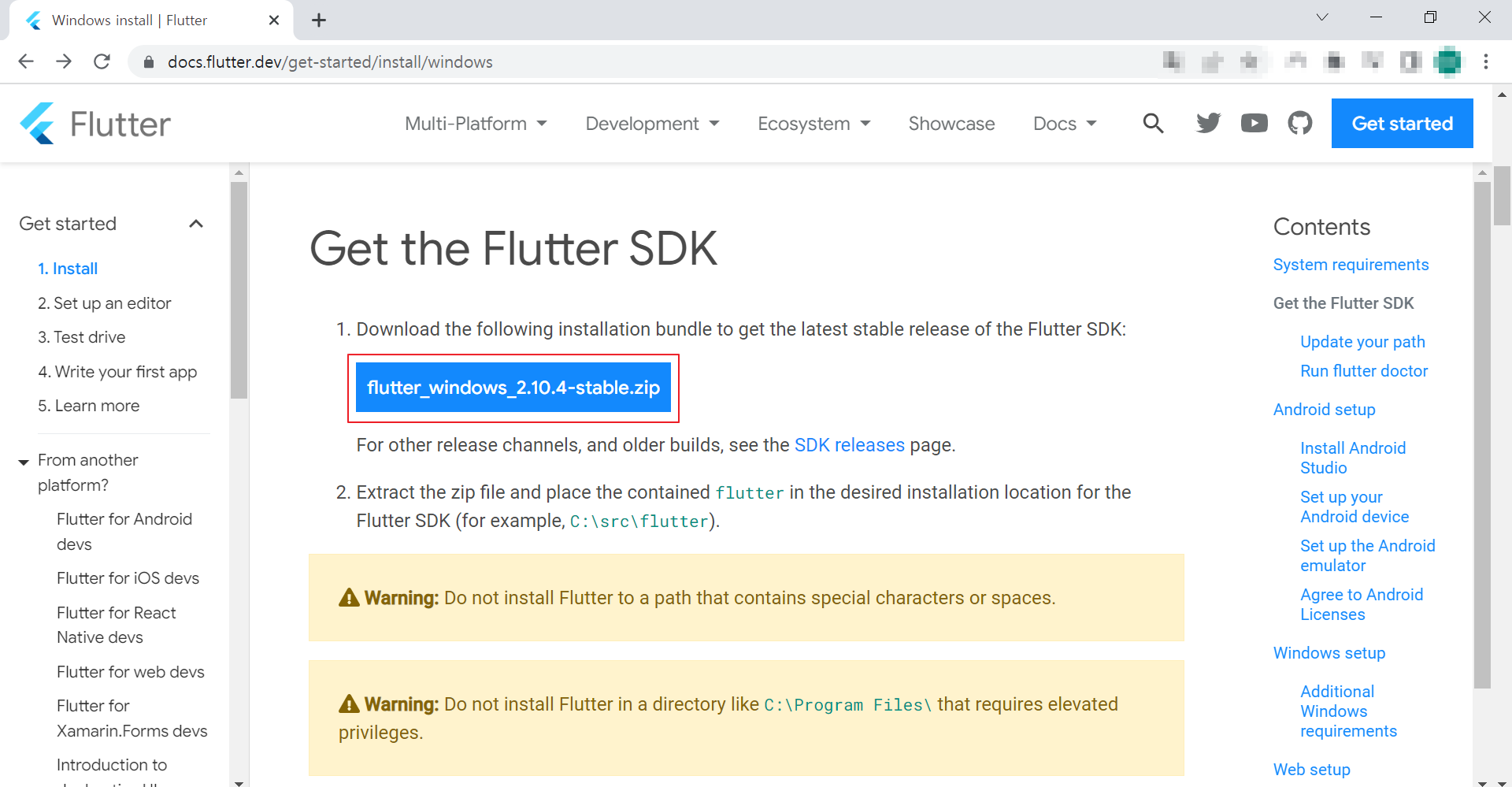Click the browser address bar URL
This screenshot has width=1512, height=787.
[x=330, y=61]
